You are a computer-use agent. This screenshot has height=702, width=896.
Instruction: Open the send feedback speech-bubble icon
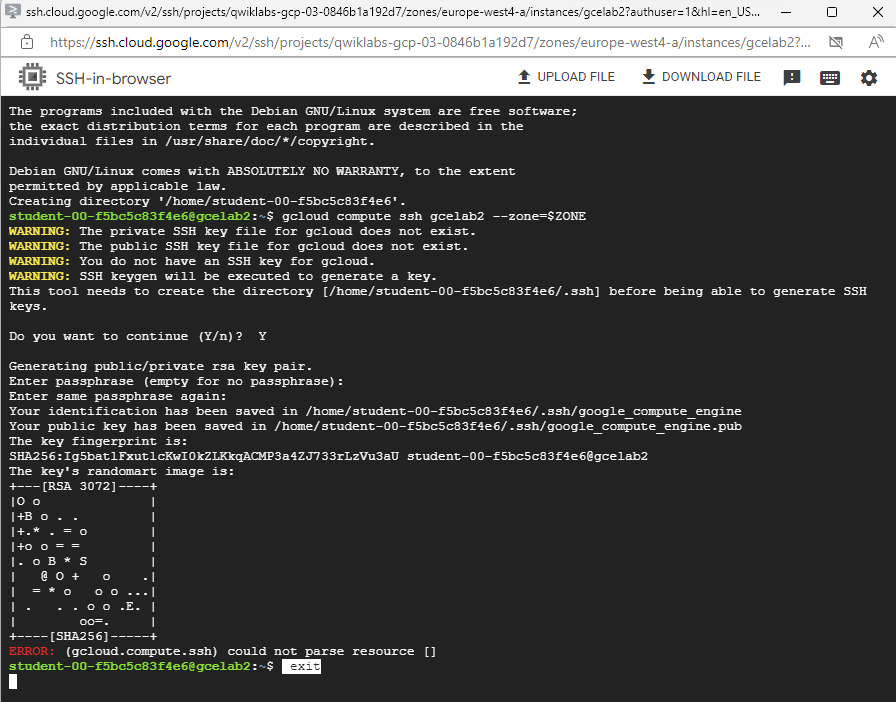click(x=791, y=78)
